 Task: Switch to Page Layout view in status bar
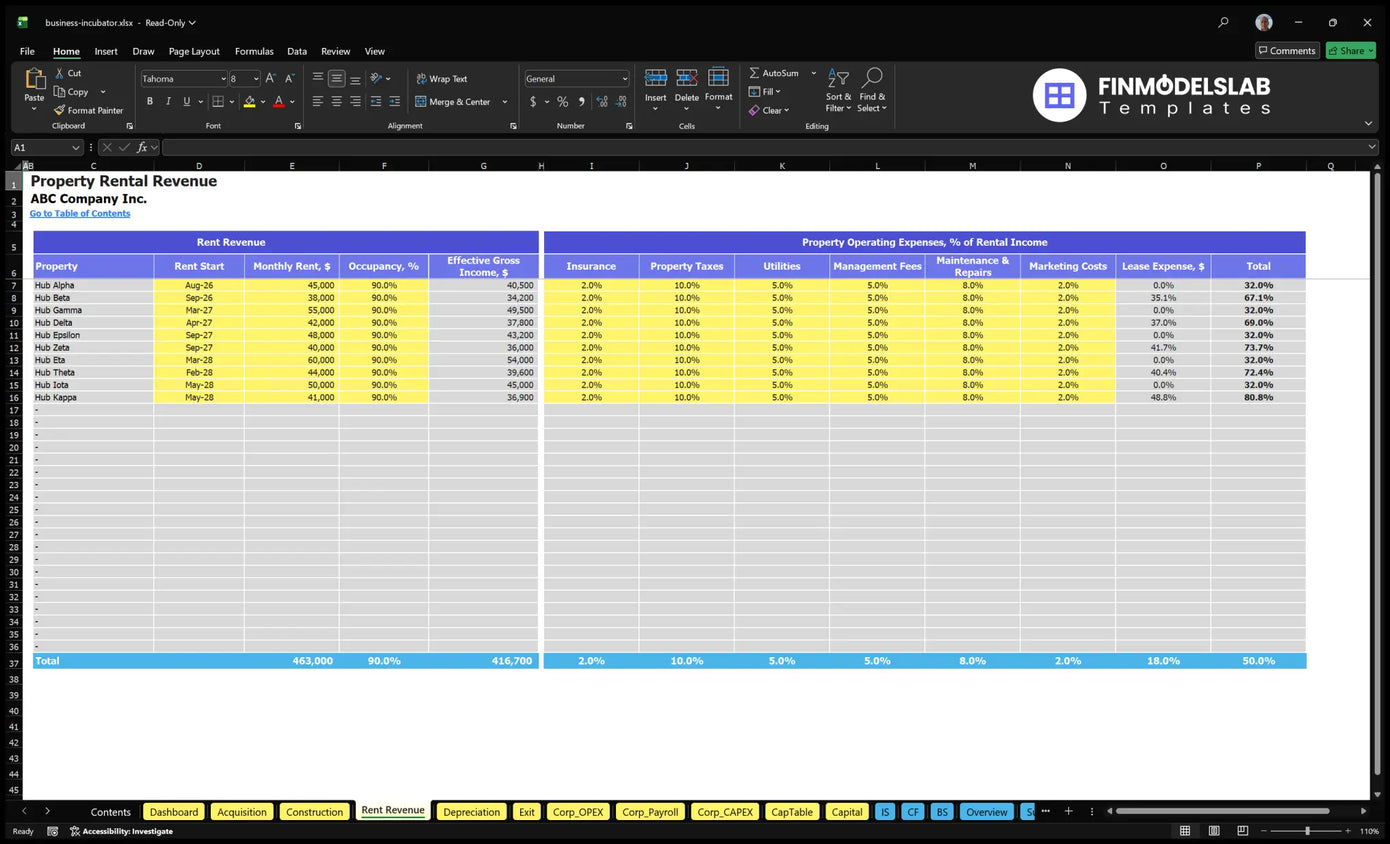[x=1214, y=831]
